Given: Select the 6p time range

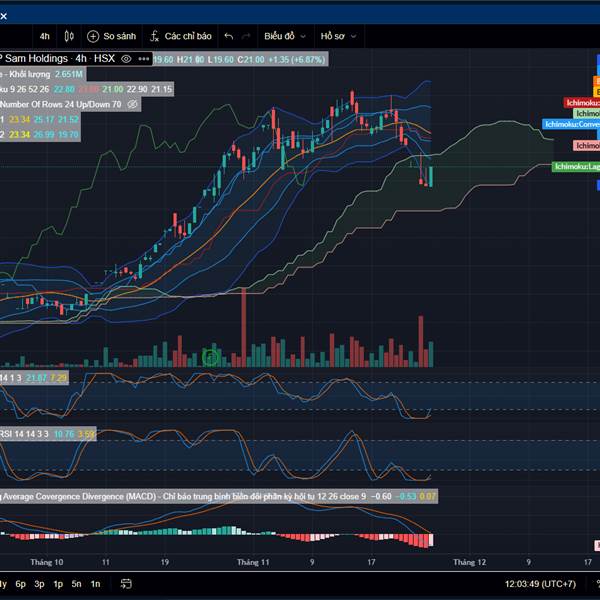Looking at the screenshot, I should click(x=21, y=584).
